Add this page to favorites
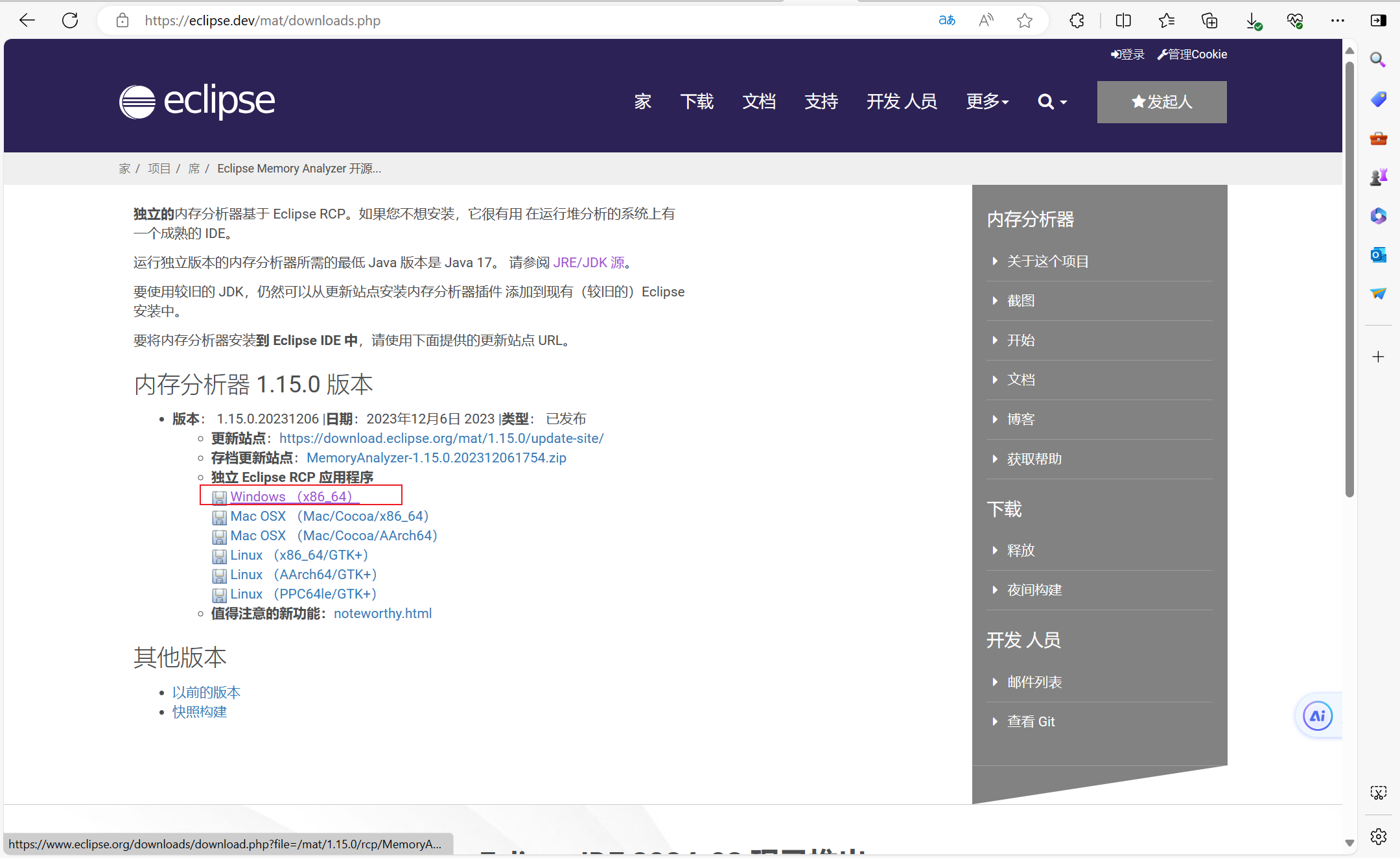 click(1025, 20)
